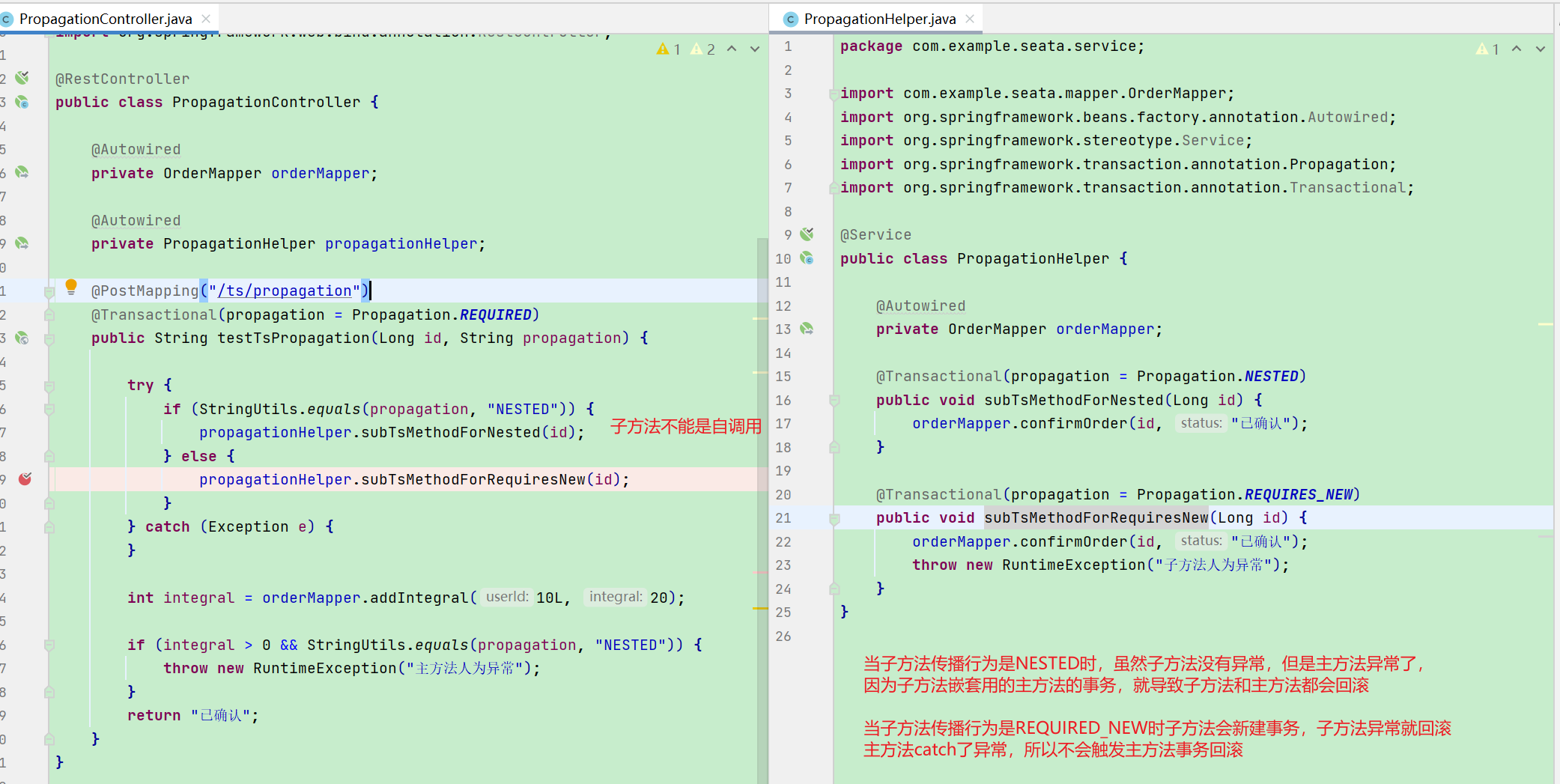Click the right editor warning indicator showing 1
The height and width of the screenshot is (784, 1560).
(x=1487, y=49)
